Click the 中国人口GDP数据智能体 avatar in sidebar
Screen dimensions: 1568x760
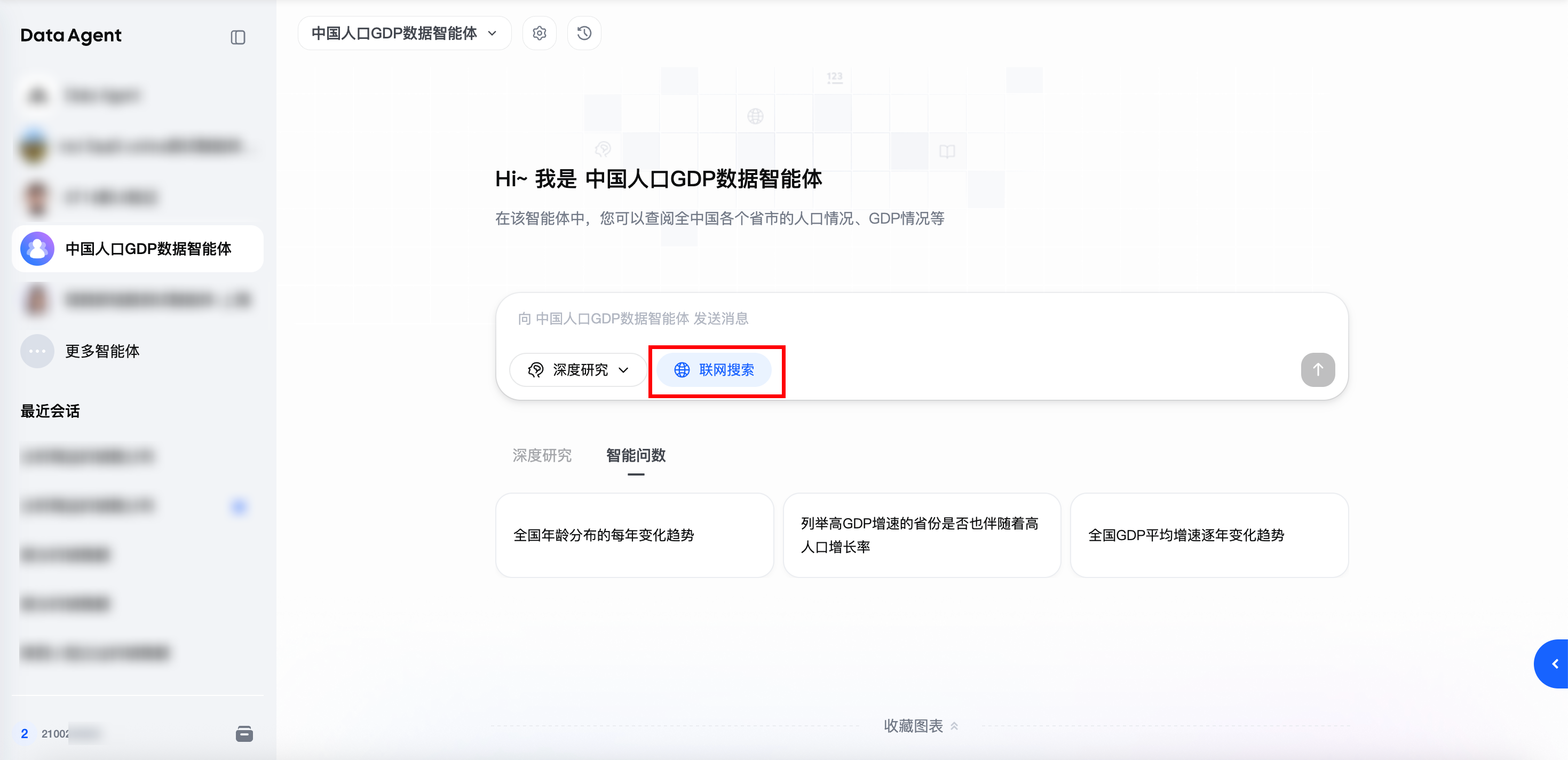tap(37, 248)
